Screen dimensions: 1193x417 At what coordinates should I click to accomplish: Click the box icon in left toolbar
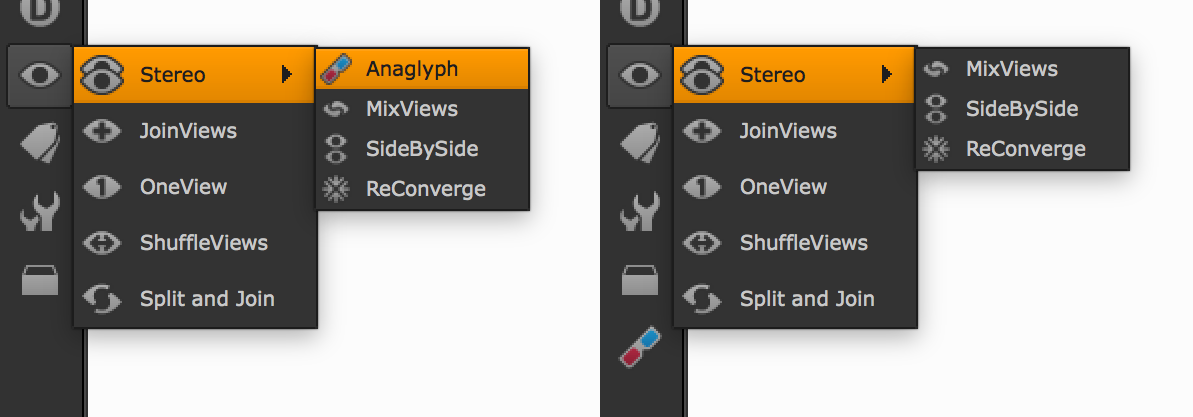[x=40, y=281]
